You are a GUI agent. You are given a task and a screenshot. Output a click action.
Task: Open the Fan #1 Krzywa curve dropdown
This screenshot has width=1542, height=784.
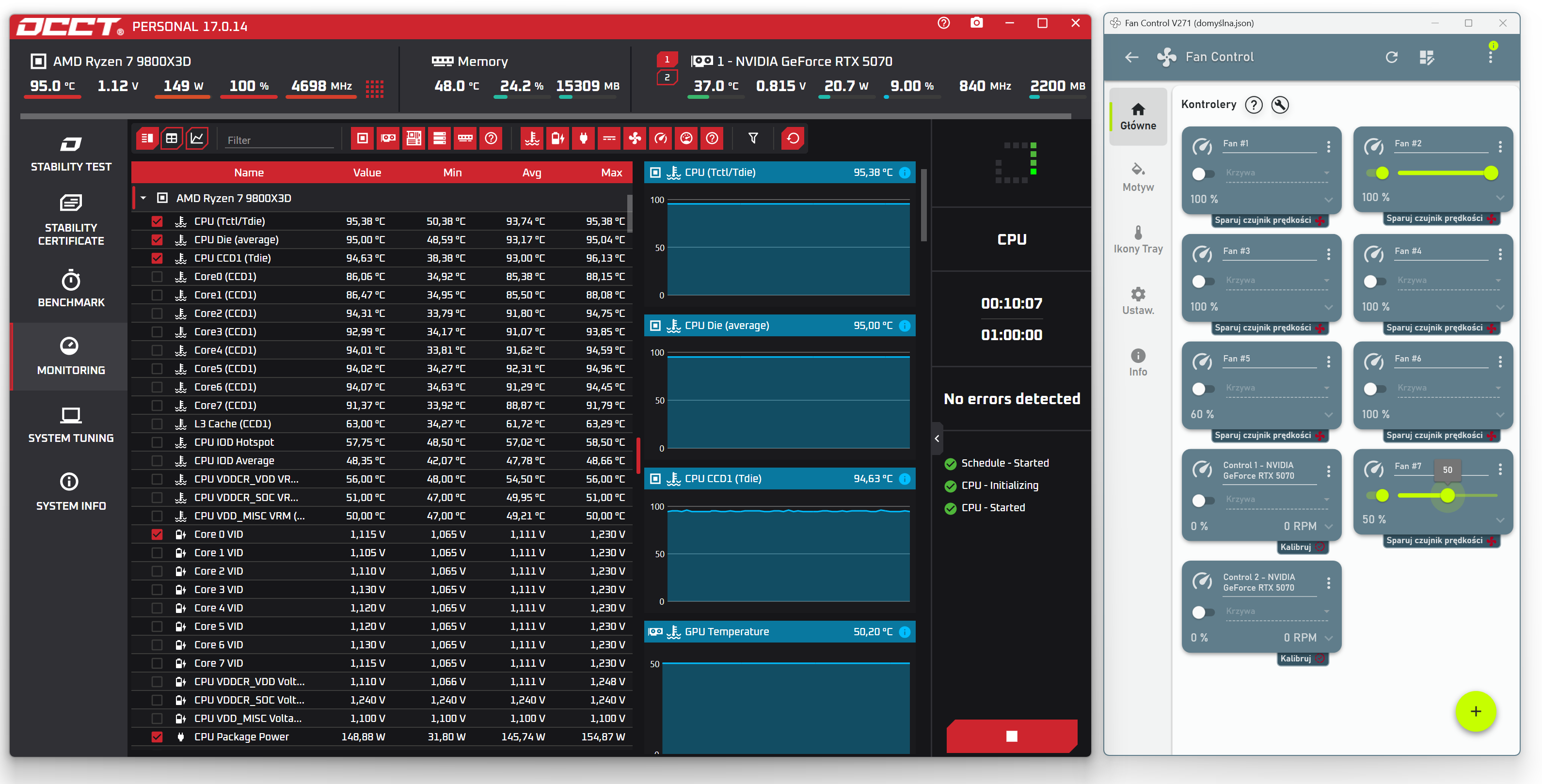pos(1277,173)
